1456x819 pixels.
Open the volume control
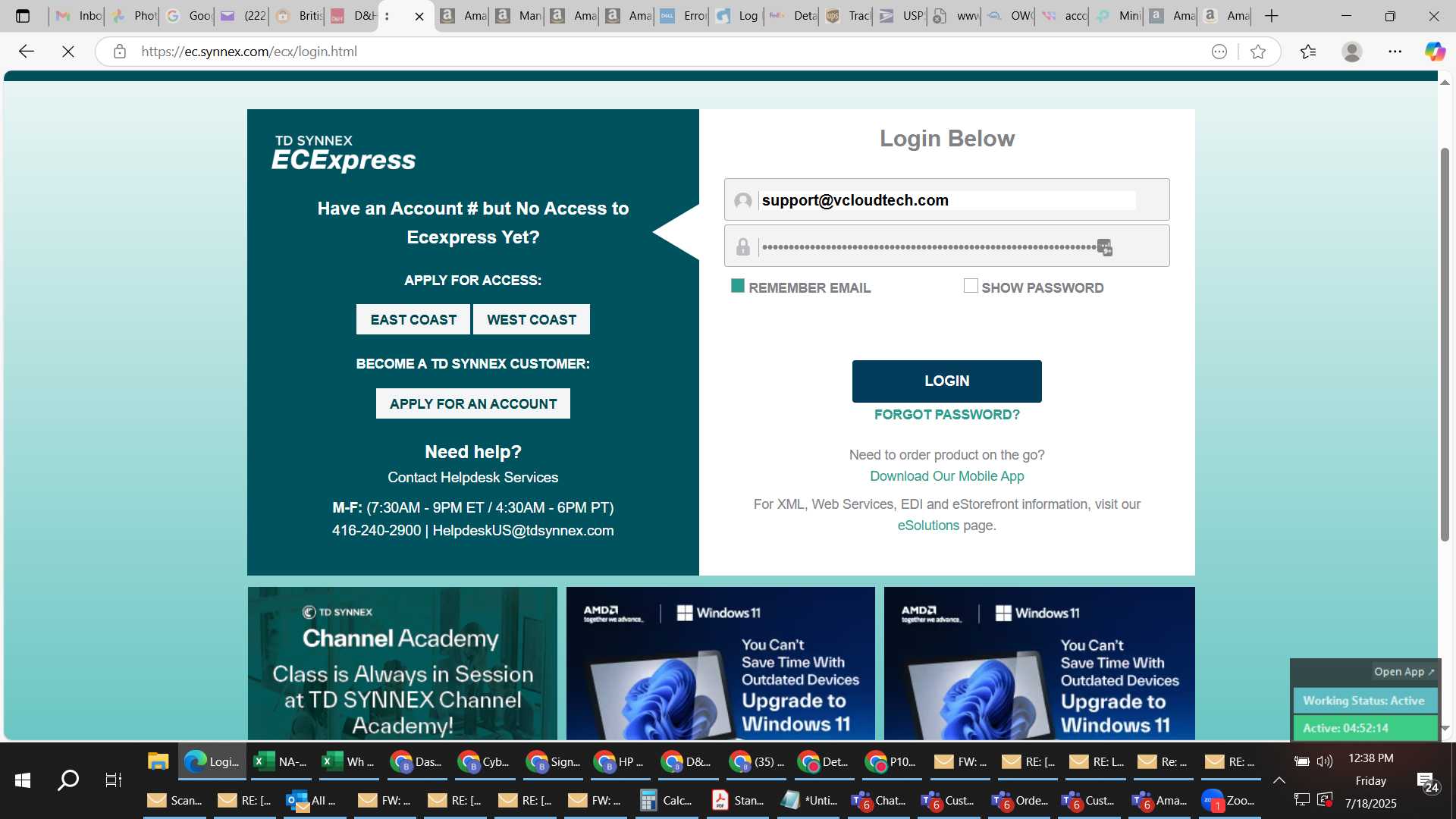pos(1325,761)
